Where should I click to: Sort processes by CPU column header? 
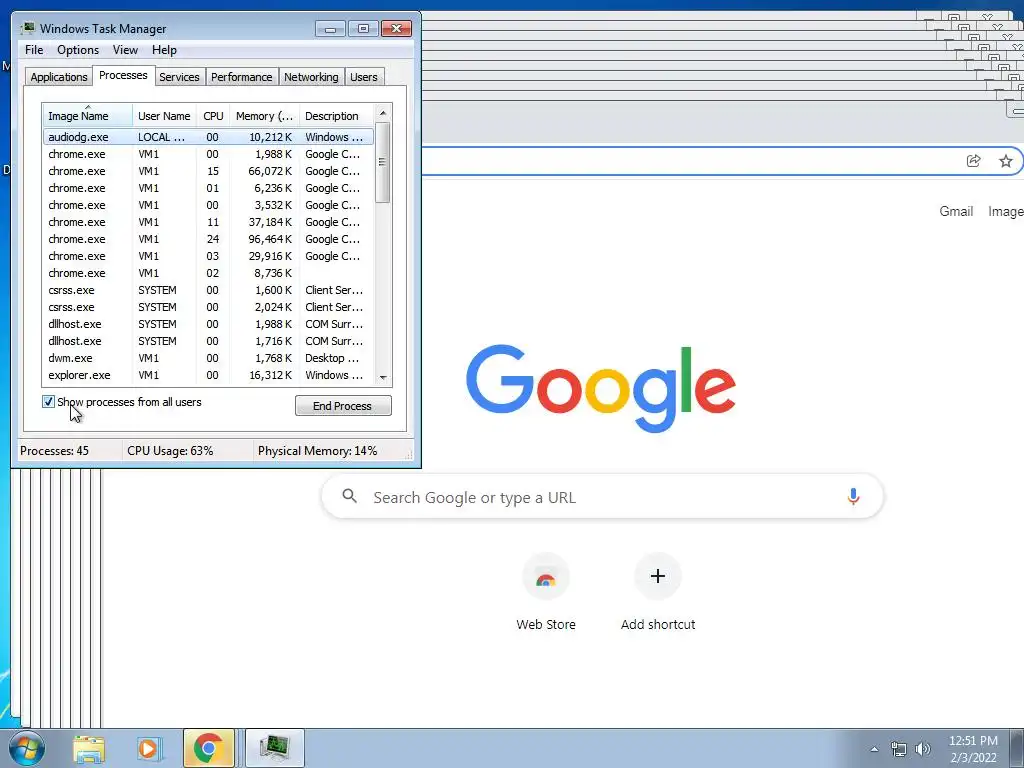tap(213, 116)
